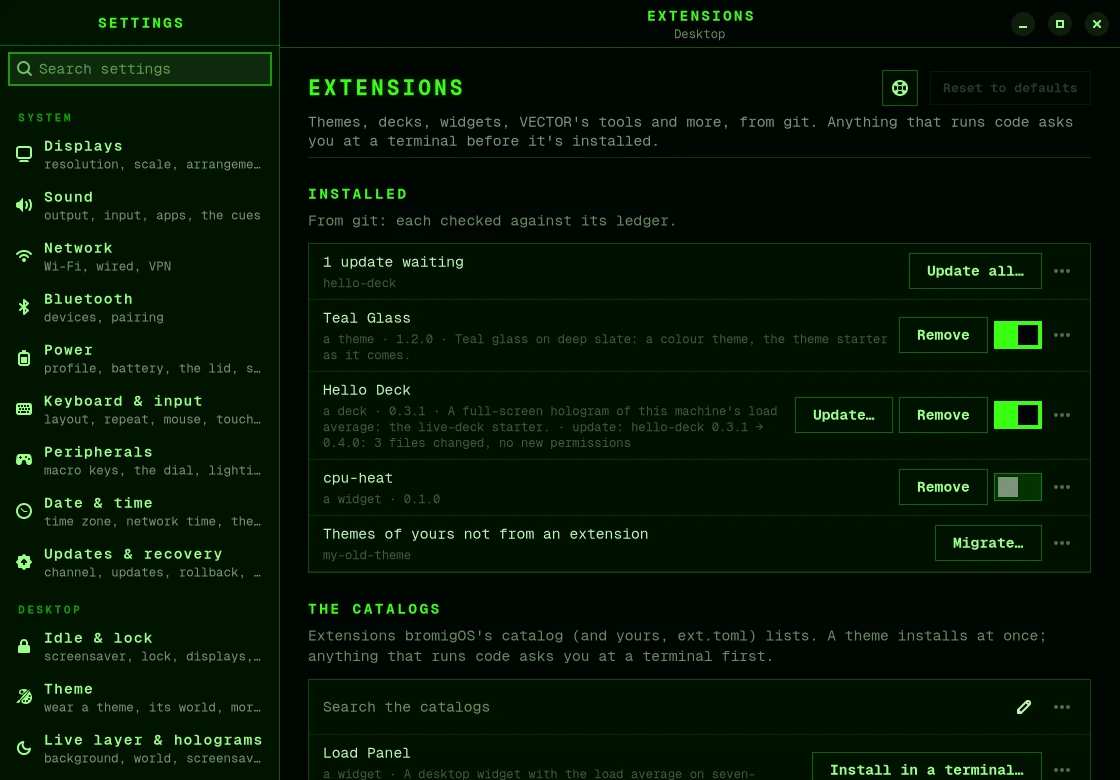
Task: Open more options for Hello Deck
Action: (1062, 415)
